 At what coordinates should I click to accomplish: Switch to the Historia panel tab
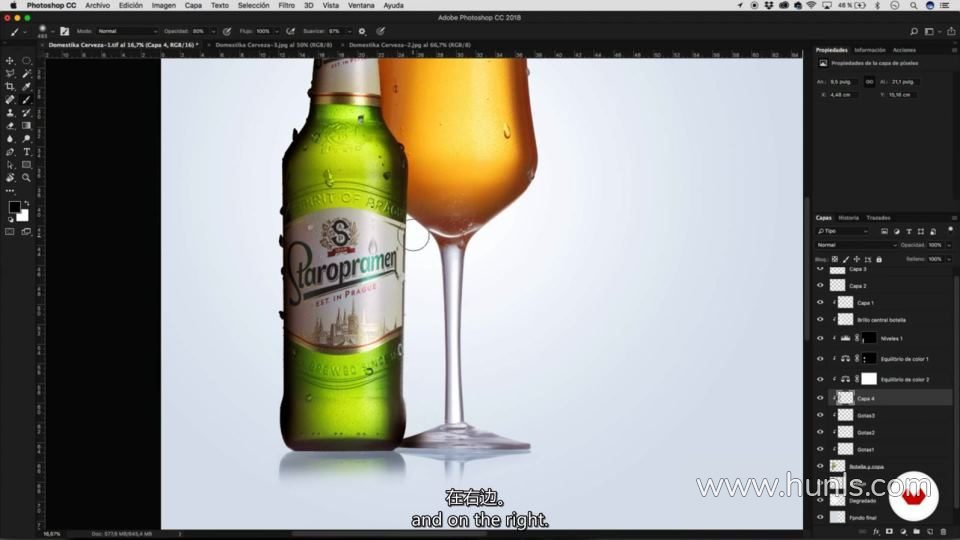[x=849, y=218]
